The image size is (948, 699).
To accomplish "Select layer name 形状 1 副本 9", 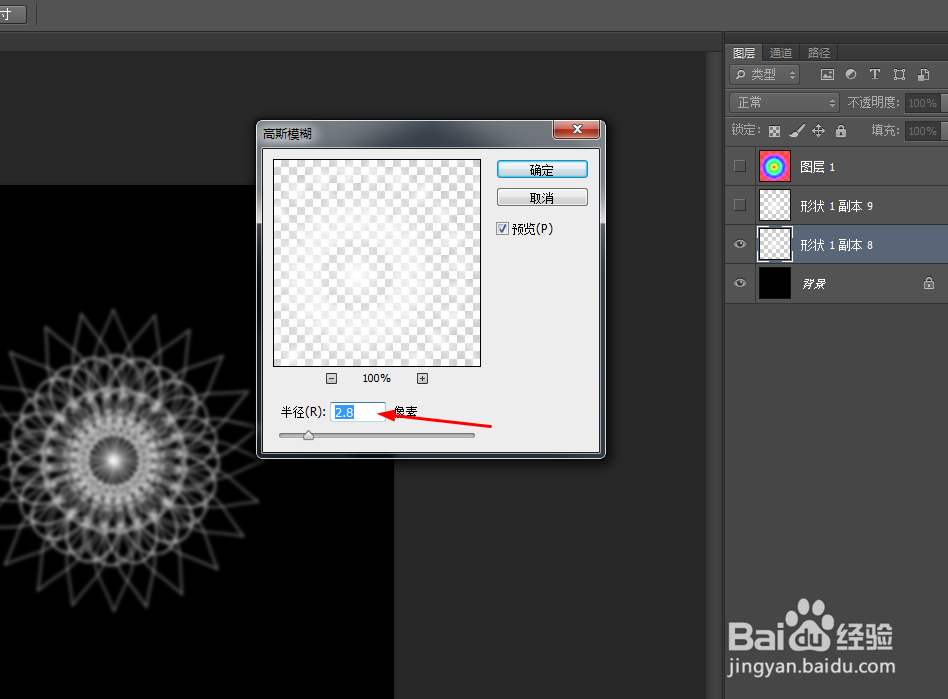I will coord(836,206).
